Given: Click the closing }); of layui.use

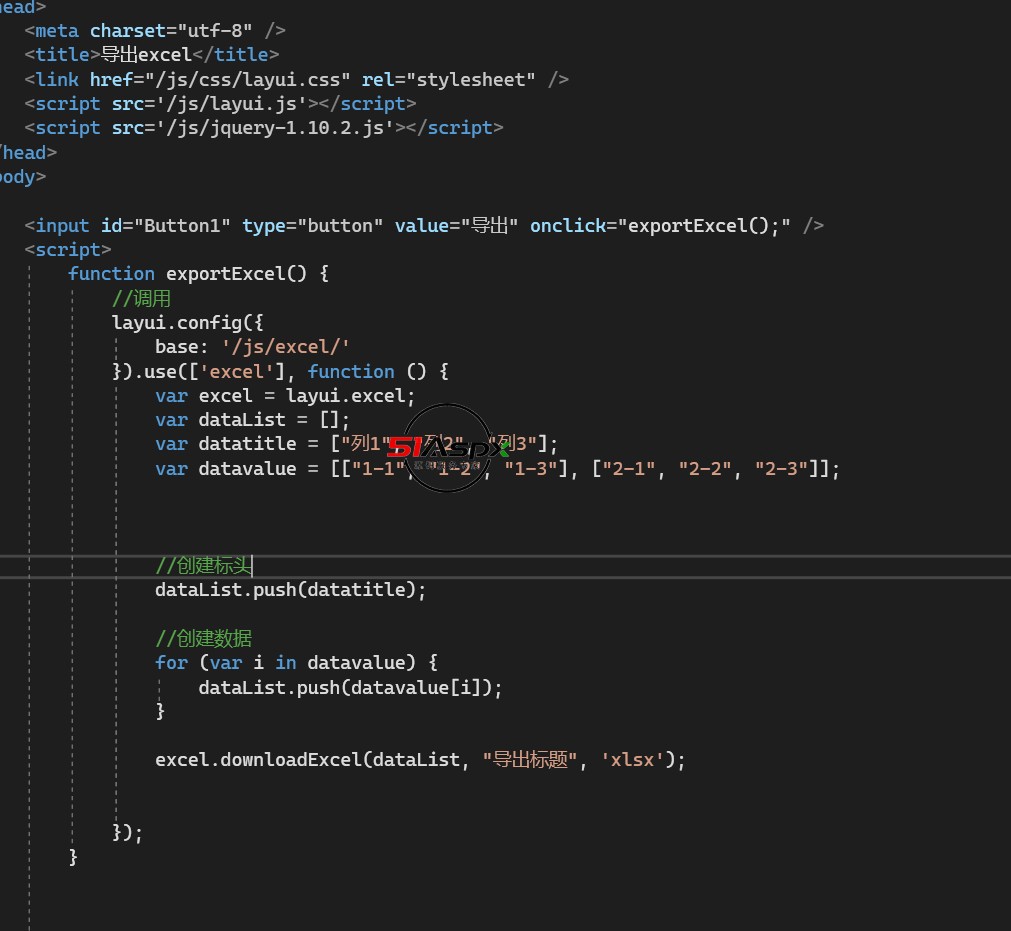Looking at the screenshot, I should click(128, 833).
